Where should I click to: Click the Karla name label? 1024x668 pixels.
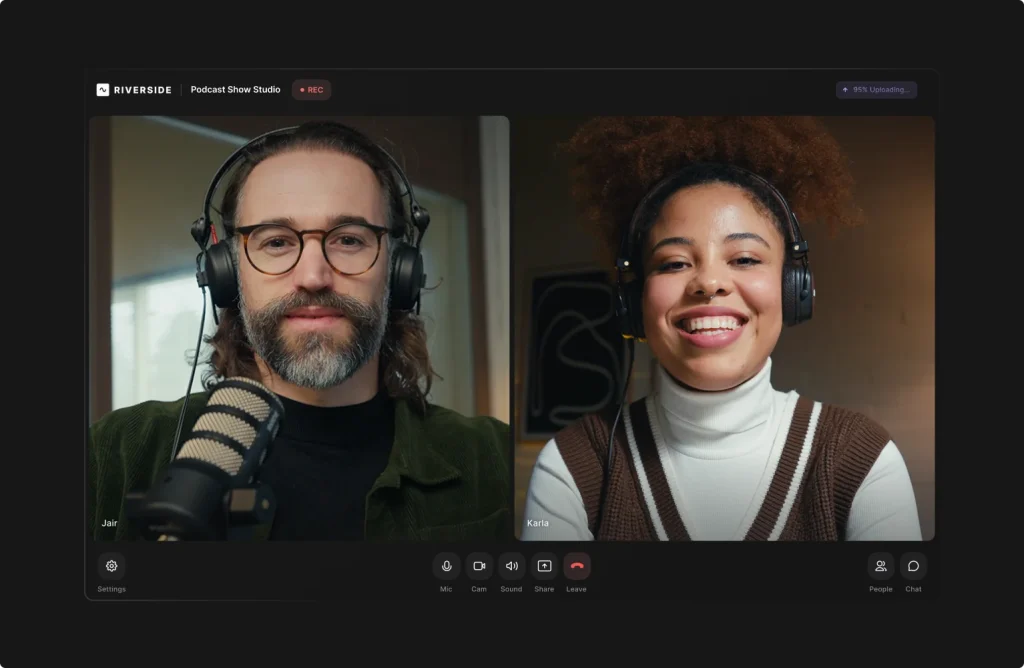537,522
